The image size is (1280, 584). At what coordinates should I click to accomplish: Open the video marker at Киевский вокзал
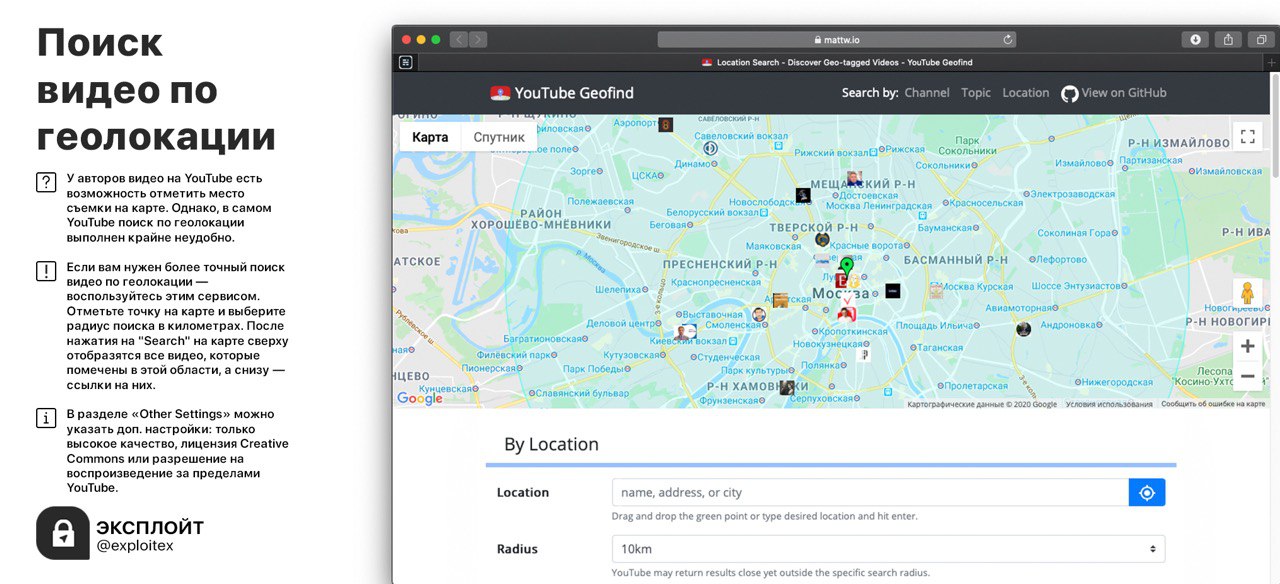(685, 332)
